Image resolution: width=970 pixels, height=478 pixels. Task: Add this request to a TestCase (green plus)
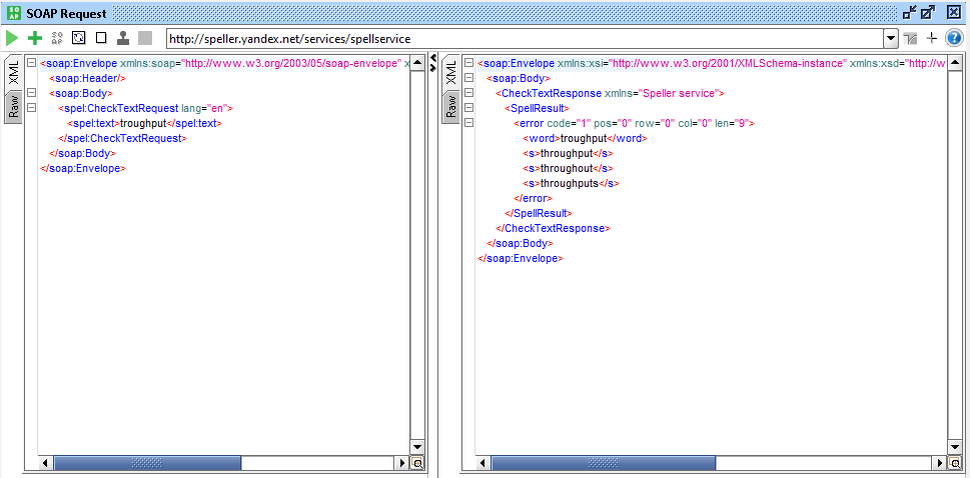point(35,38)
